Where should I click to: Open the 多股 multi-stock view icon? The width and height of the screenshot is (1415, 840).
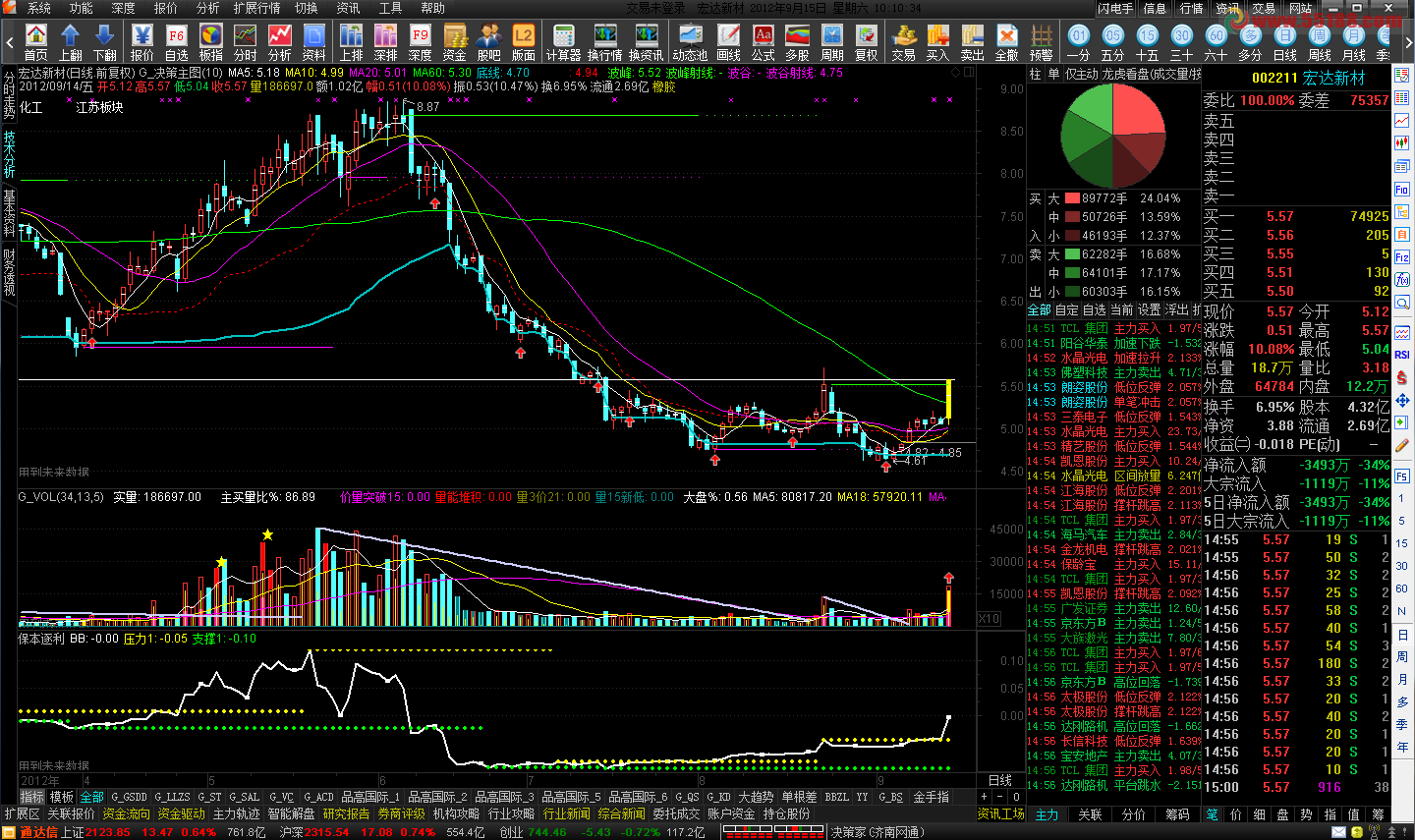tap(798, 43)
